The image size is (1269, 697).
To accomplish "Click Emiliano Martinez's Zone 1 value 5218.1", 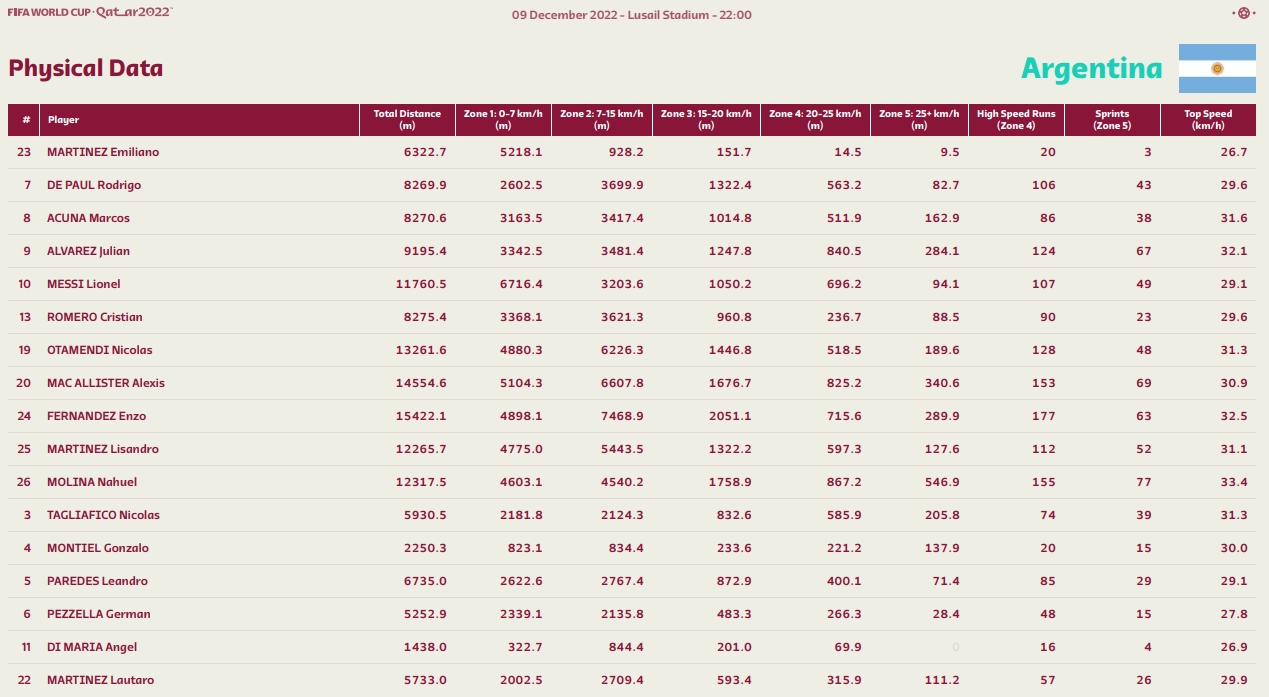I will [x=522, y=152].
